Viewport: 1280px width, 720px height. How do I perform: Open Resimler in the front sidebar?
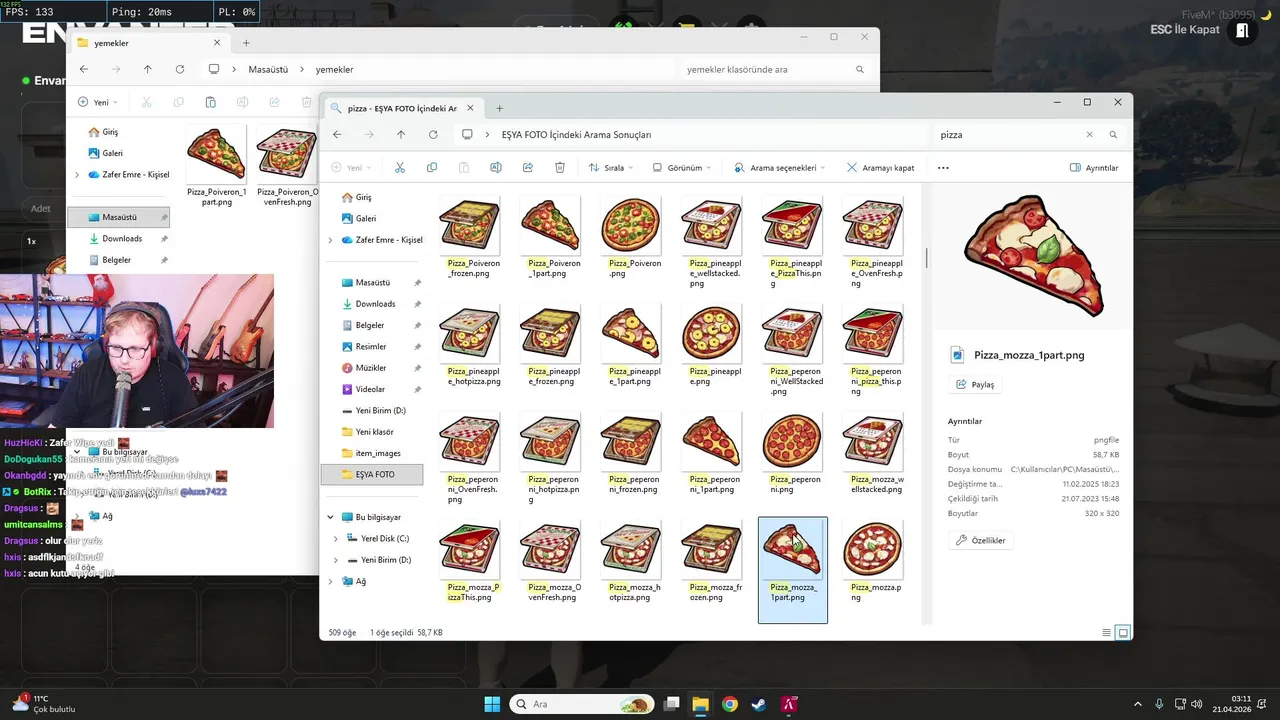(371, 346)
